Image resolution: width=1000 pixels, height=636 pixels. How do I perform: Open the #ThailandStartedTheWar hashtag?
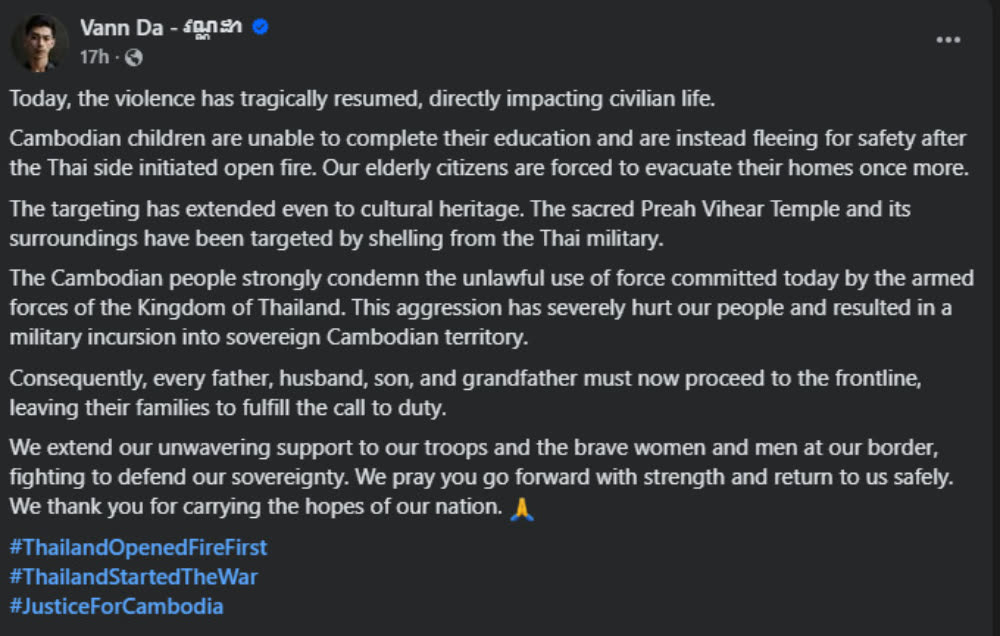point(133,577)
